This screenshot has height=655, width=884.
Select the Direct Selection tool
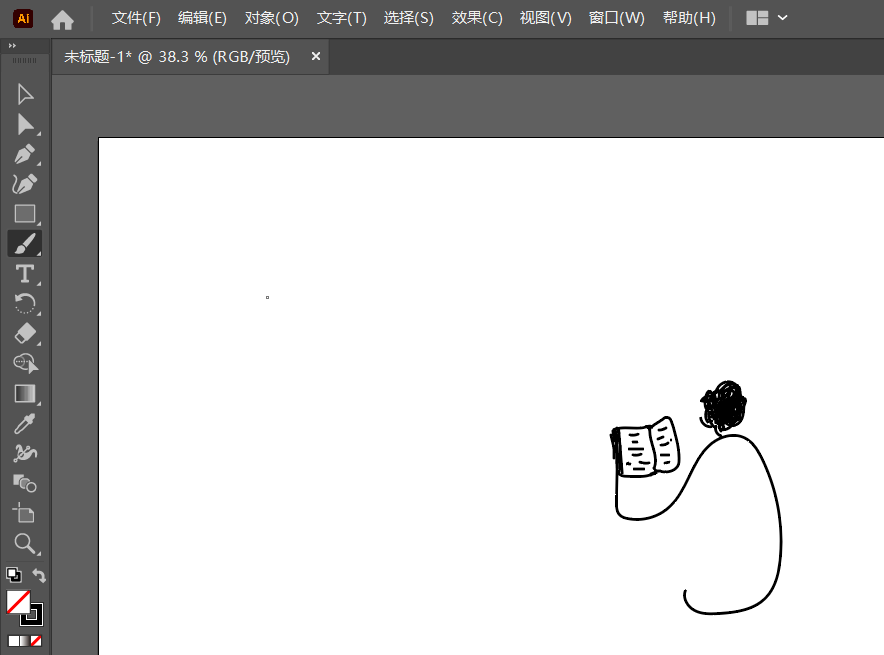click(x=25, y=124)
